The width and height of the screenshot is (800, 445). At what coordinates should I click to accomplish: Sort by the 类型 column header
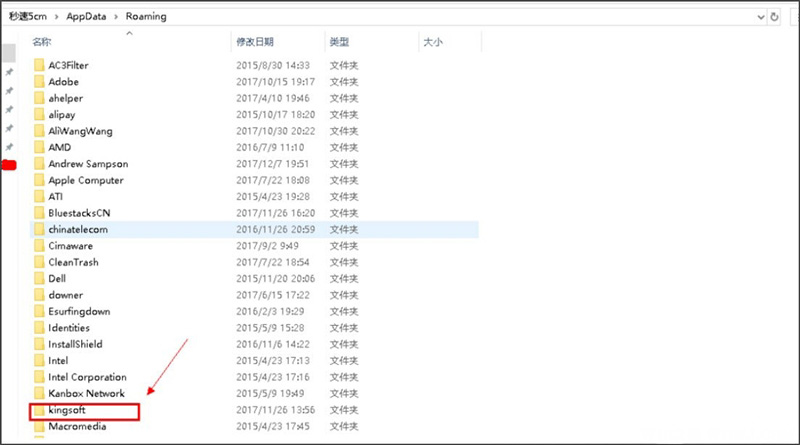tap(339, 42)
